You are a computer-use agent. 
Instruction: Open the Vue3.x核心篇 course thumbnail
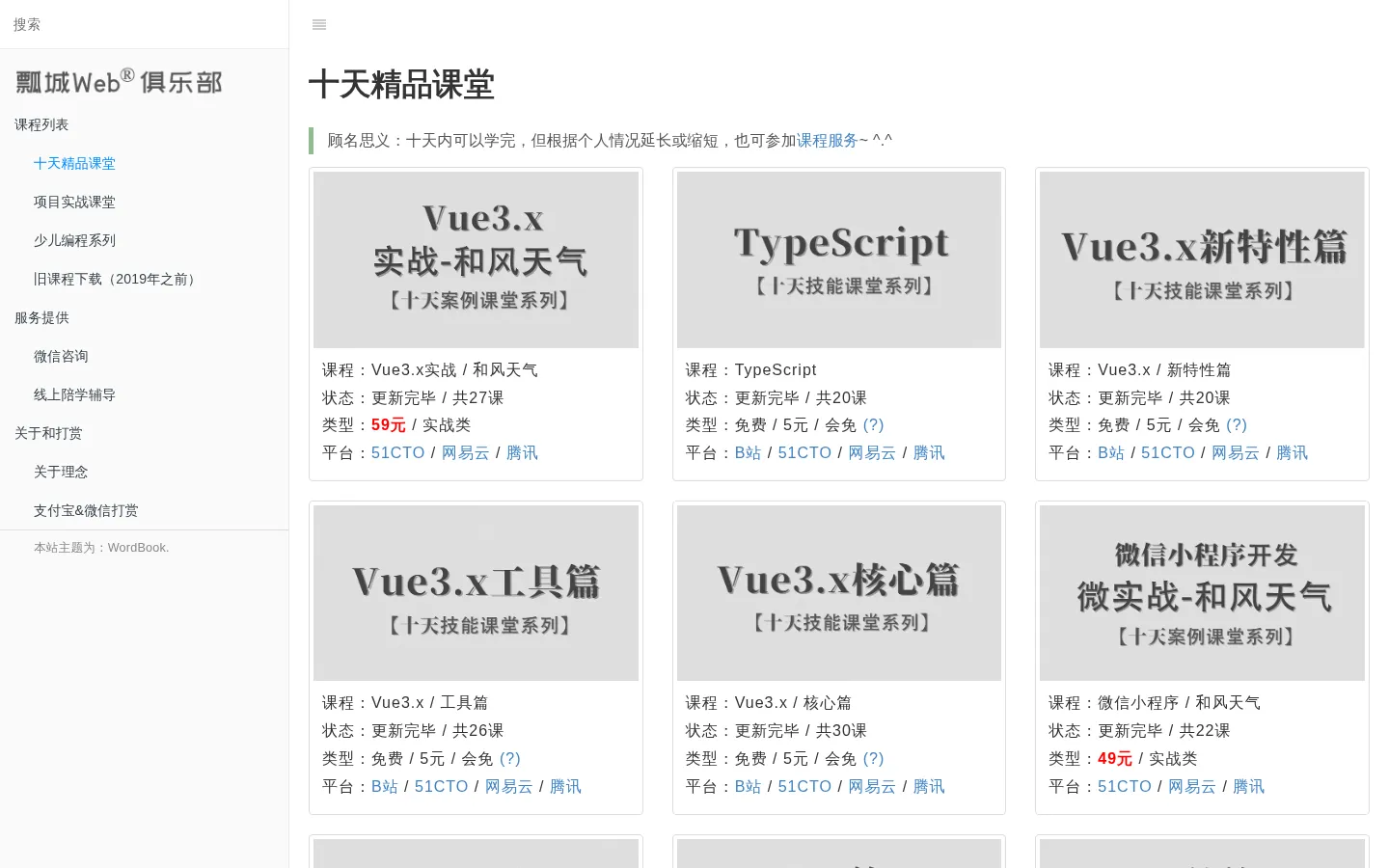pyautogui.click(x=839, y=593)
